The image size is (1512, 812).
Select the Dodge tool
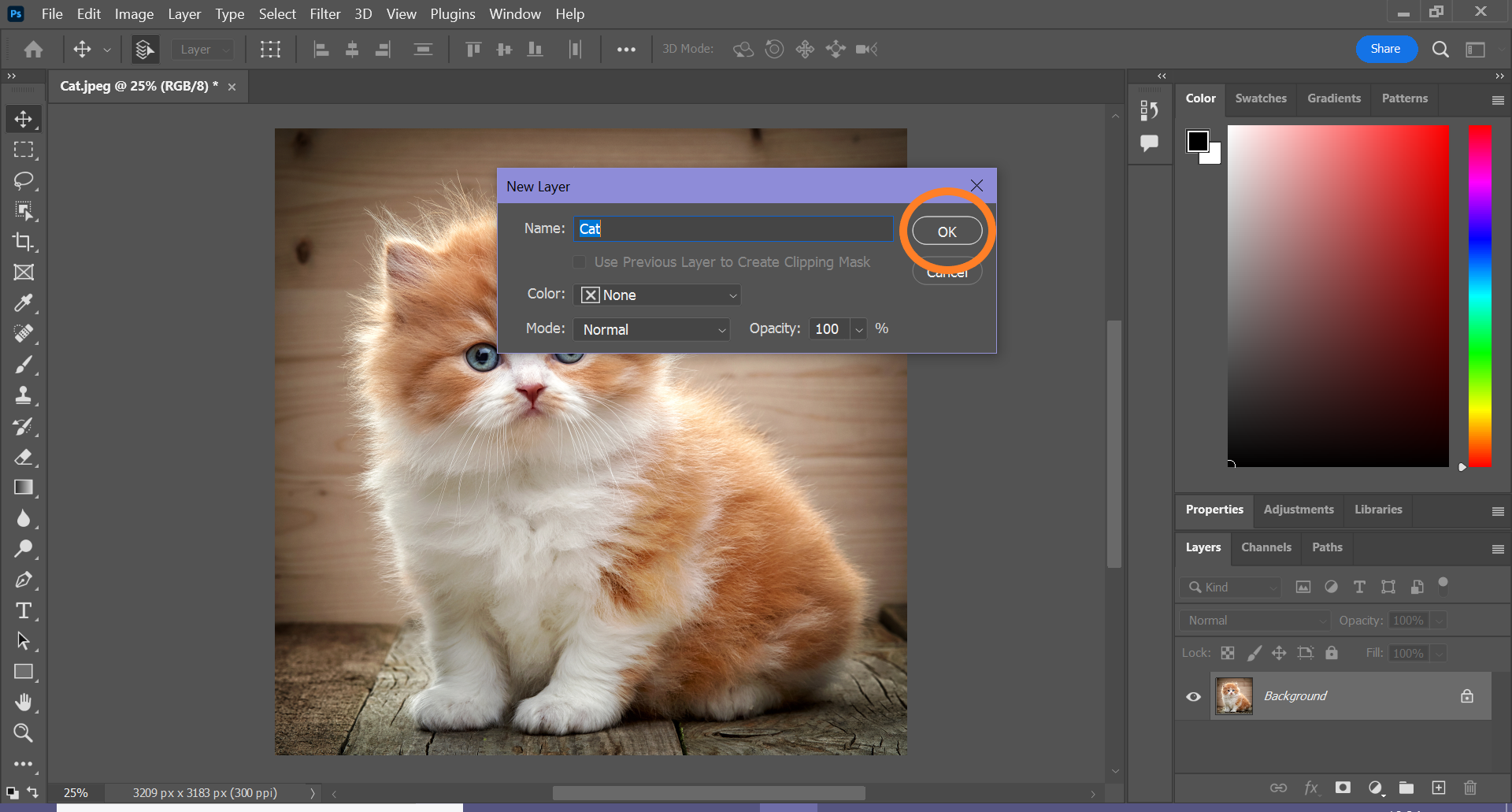point(23,549)
